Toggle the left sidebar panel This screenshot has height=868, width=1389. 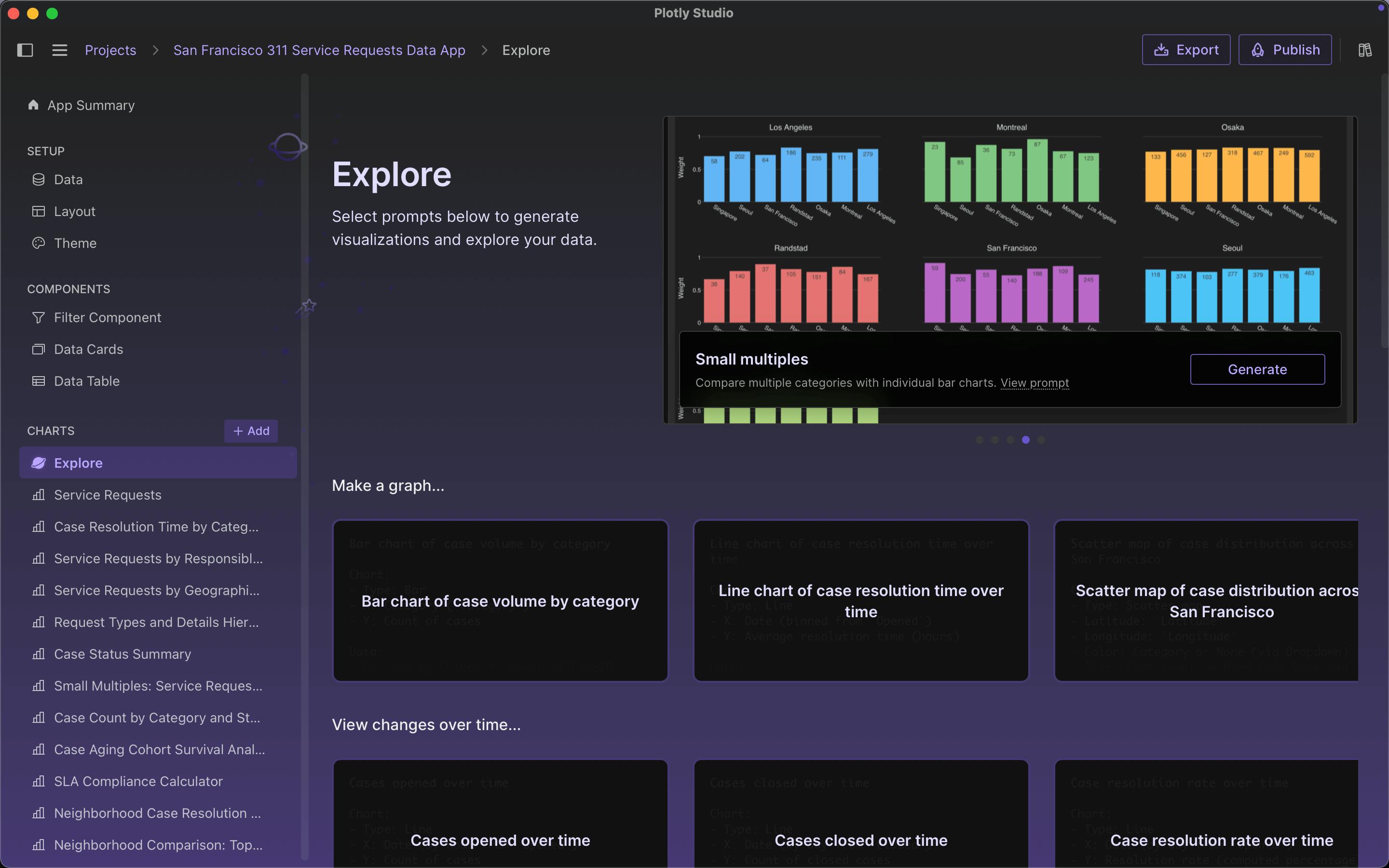pos(25,50)
